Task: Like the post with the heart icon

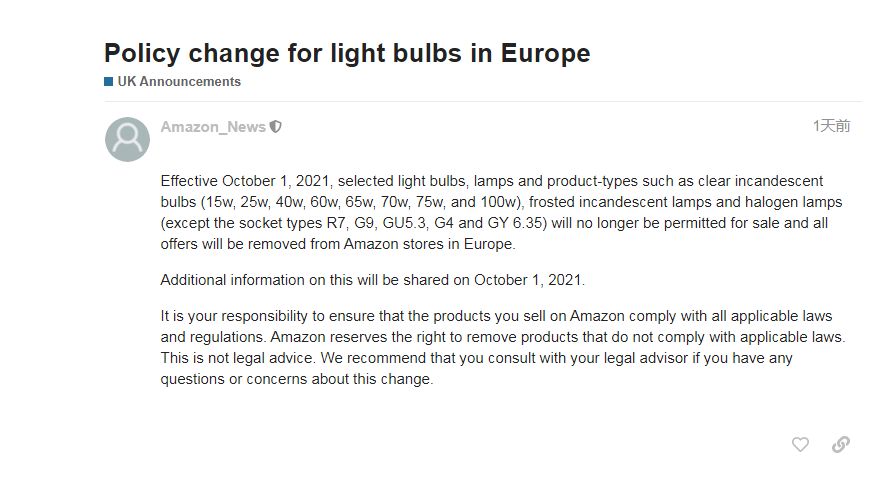Action: [800, 444]
